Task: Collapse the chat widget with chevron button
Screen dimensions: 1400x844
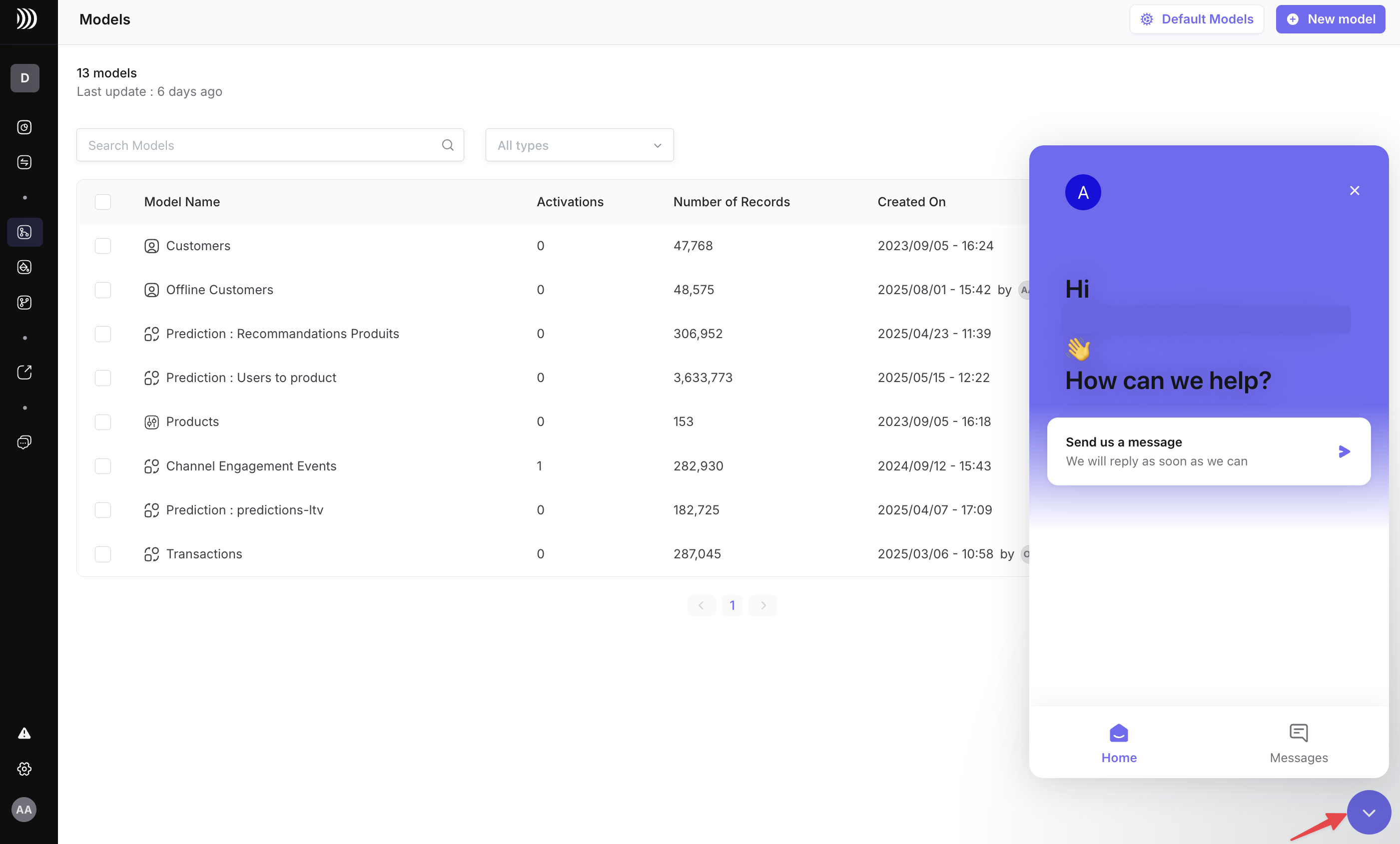Action: tap(1368, 812)
